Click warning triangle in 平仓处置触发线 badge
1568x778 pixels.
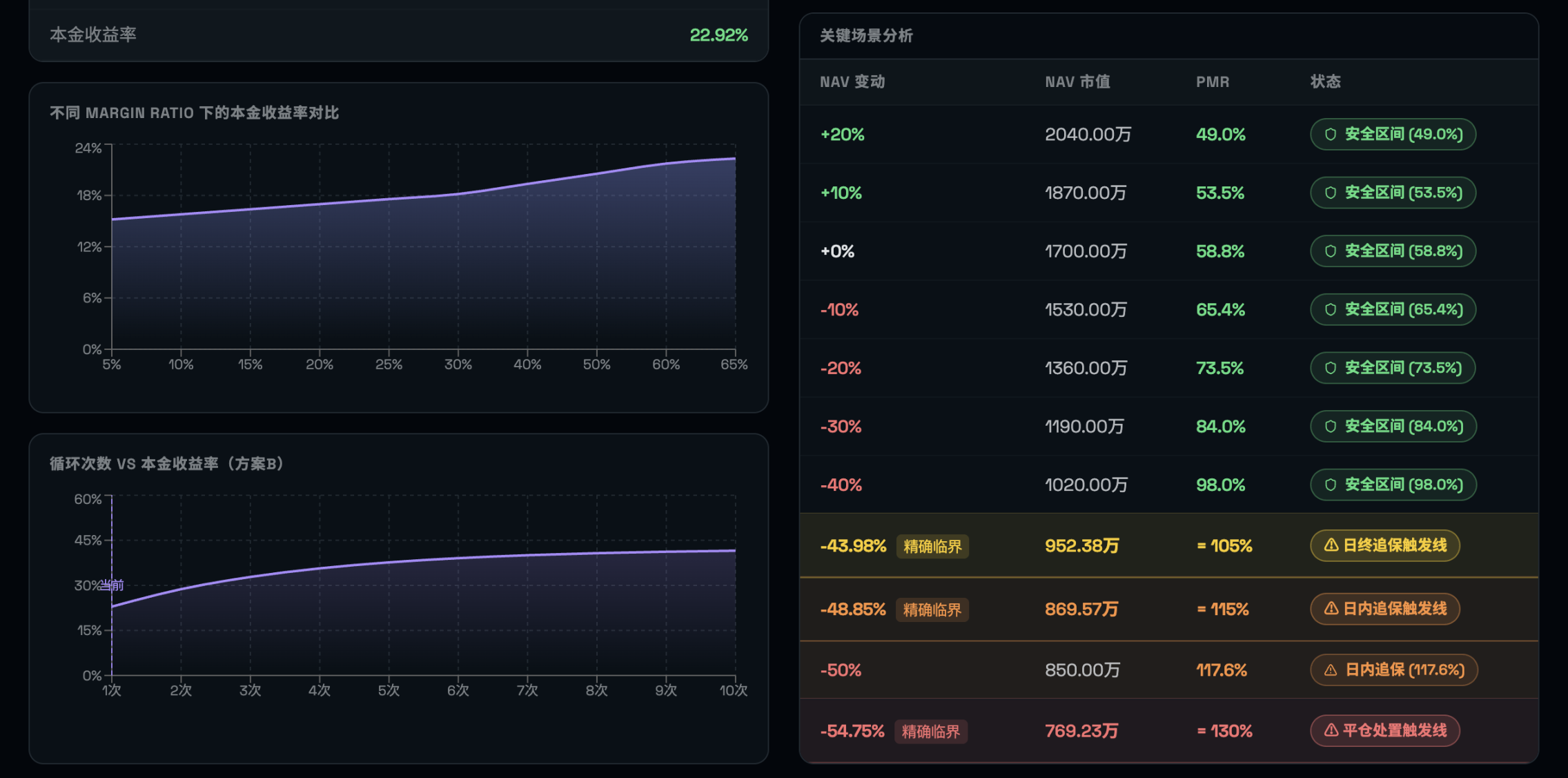click(x=1331, y=730)
